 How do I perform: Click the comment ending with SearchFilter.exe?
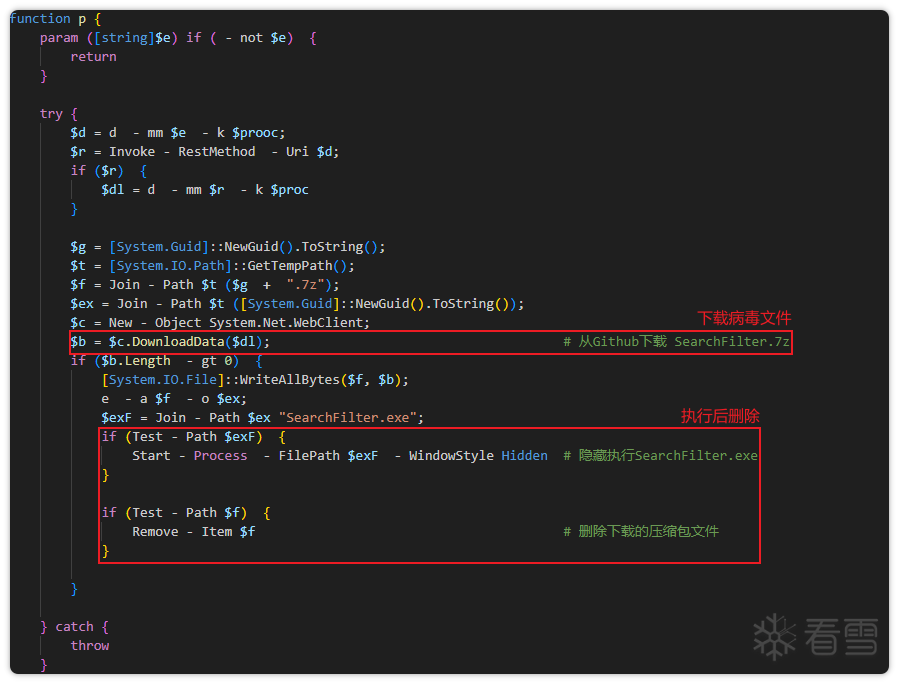[660, 456]
